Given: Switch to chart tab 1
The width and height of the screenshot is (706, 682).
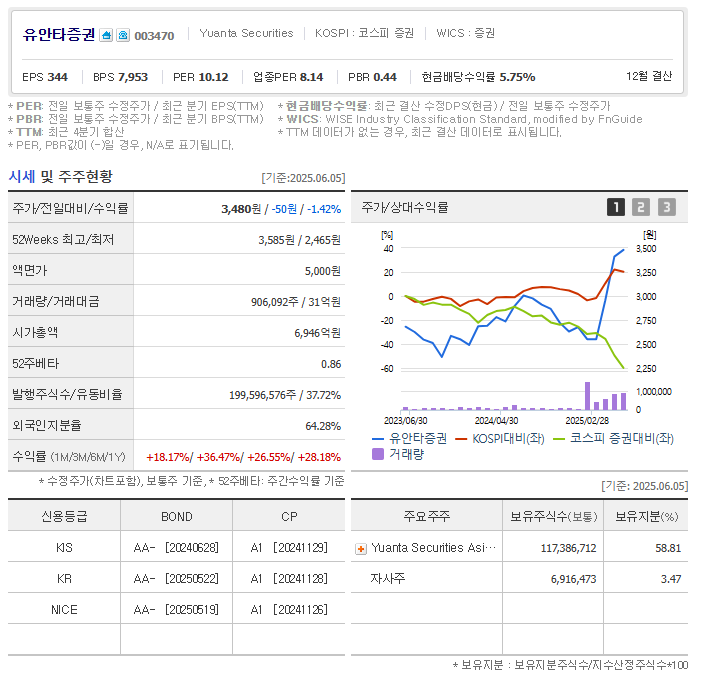Looking at the screenshot, I should click(615, 207).
